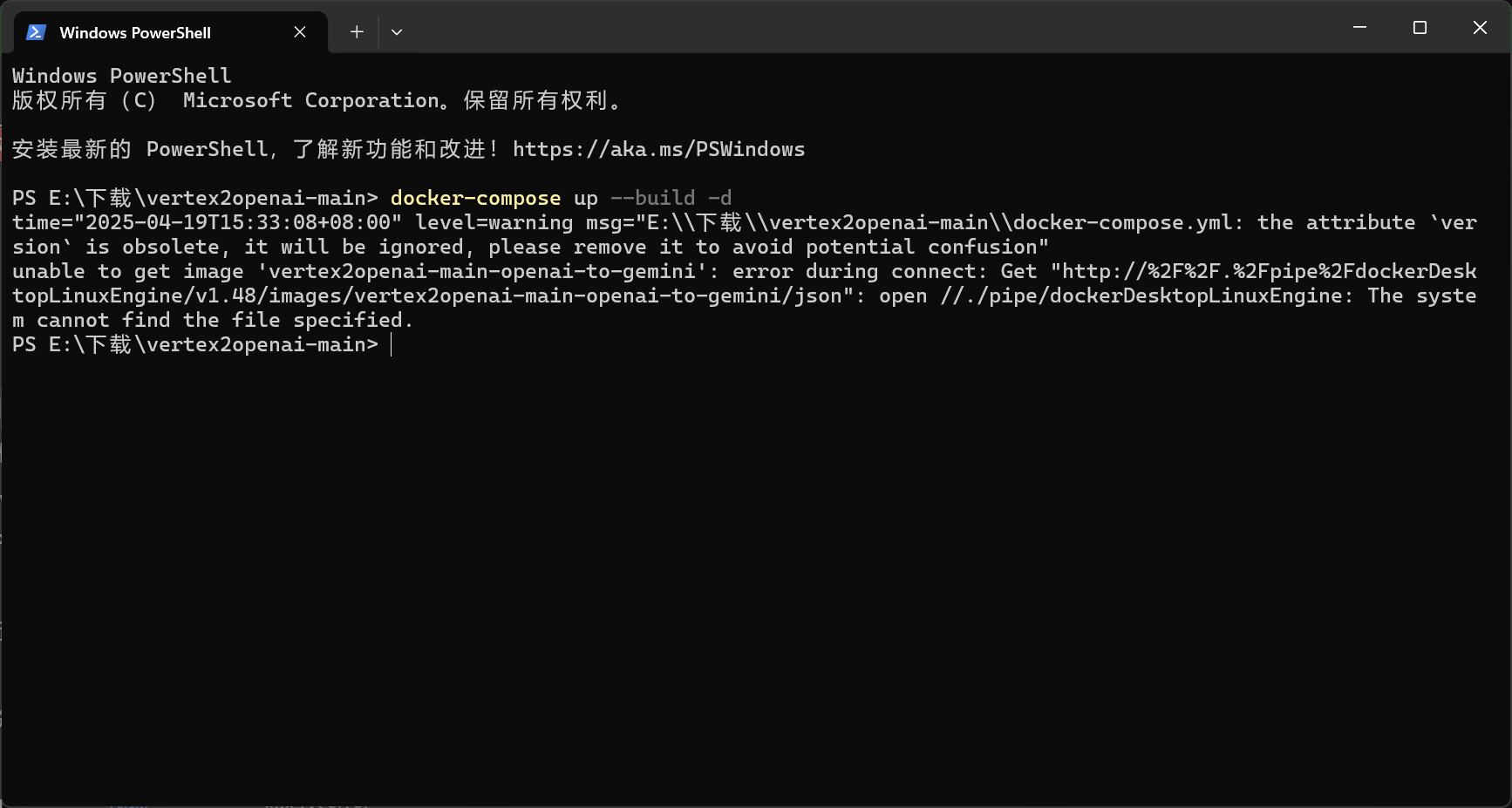Click the yellow docker-compose command text

pos(475,199)
